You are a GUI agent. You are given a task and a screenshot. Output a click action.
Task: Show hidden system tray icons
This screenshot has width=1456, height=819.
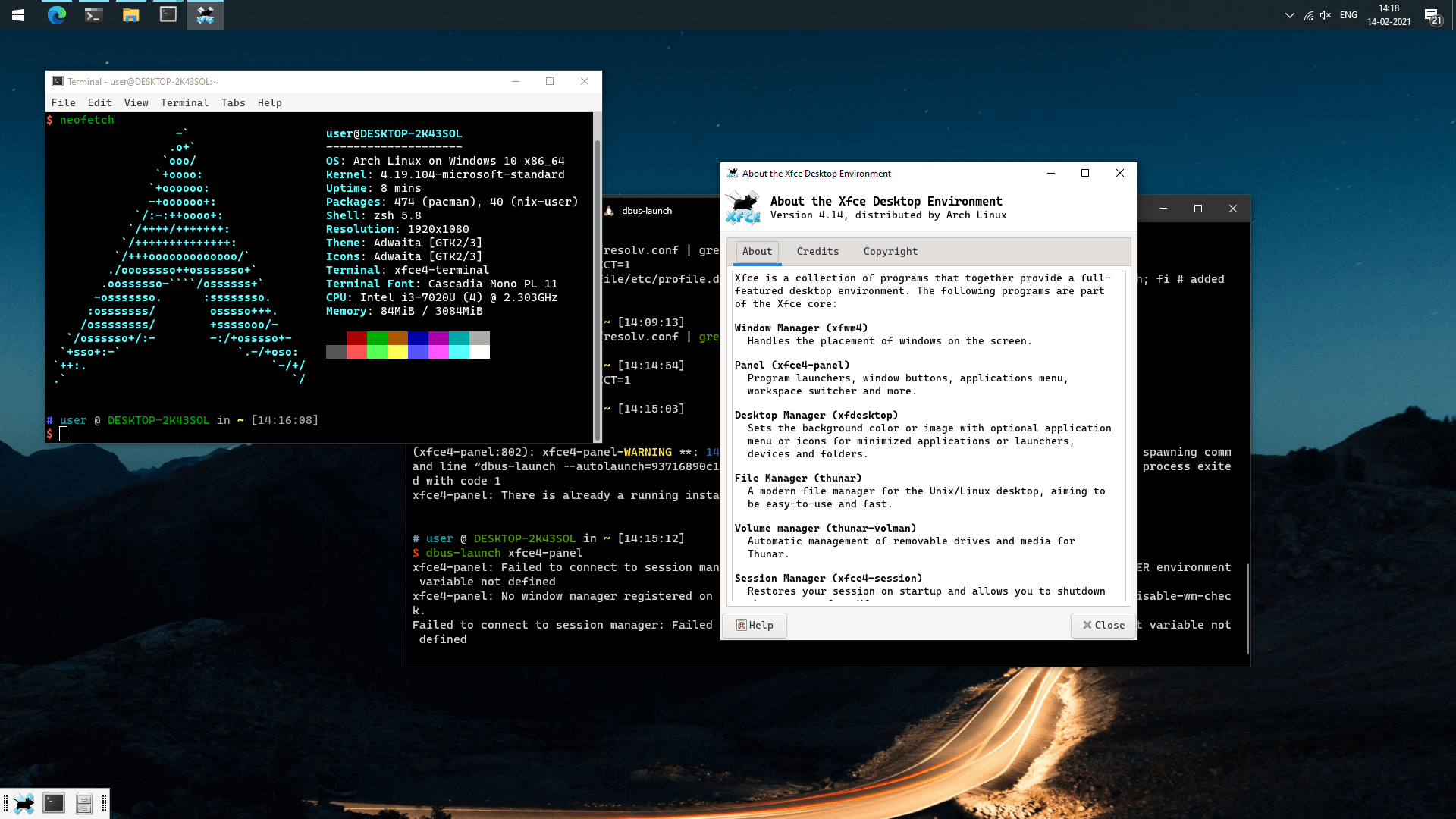pyautogui.click(x=1289, y=15)
